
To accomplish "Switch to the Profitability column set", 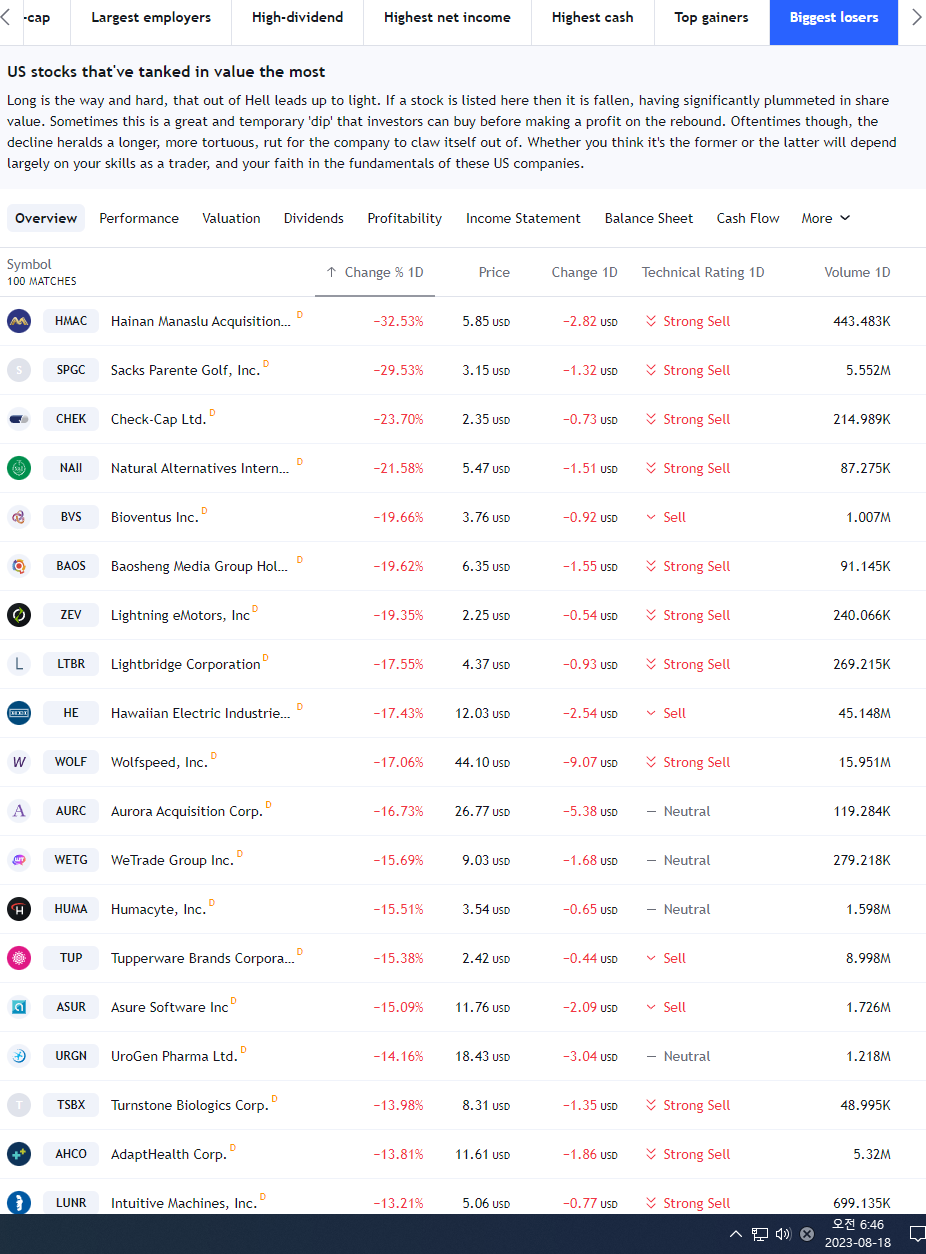I will tap(404, 218).
